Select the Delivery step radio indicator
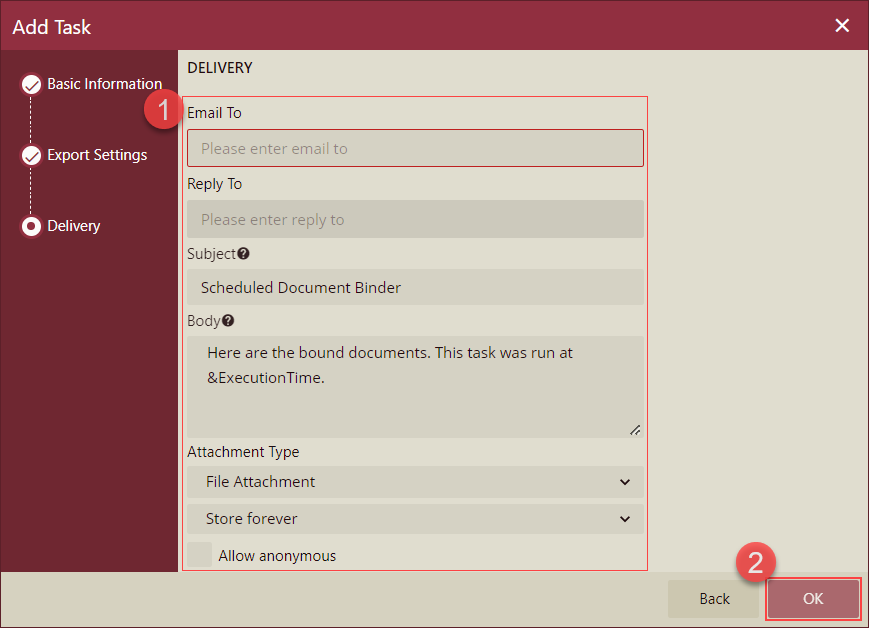 31,226
